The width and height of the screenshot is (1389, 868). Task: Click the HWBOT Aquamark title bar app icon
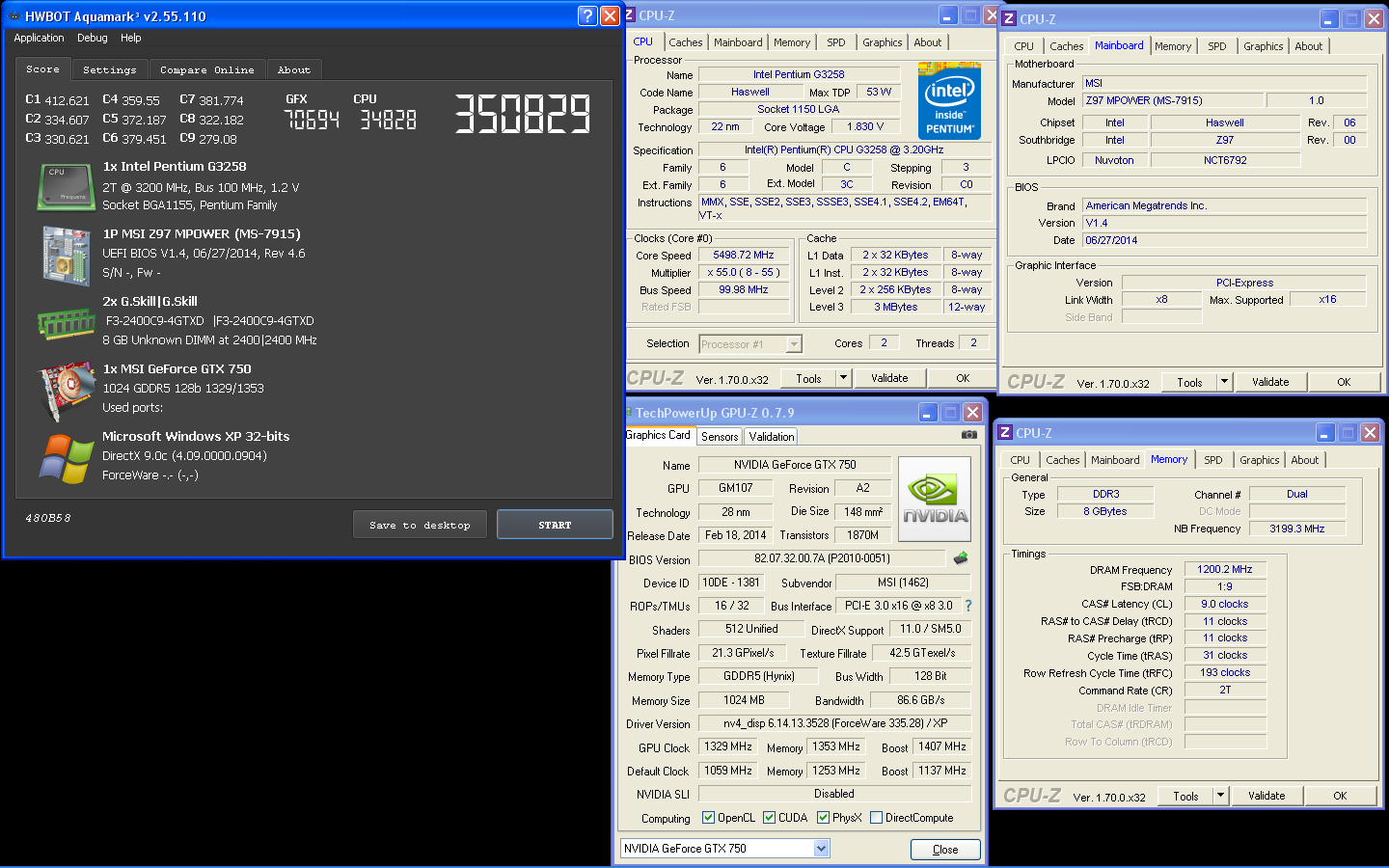coord(14,16)
